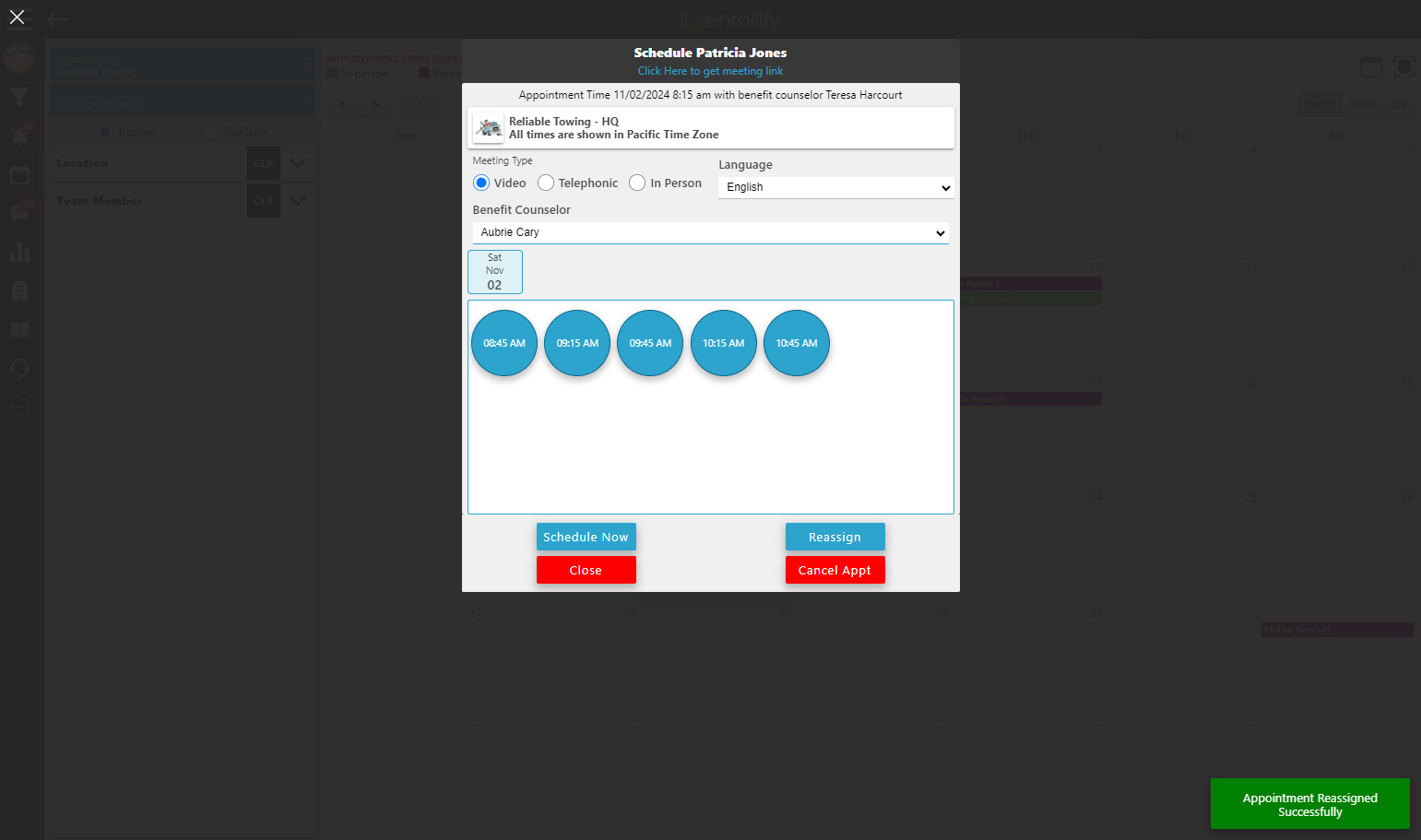The width and height of the screenshot is (1421, 840).
Task: Click the logout icon in sidebar
Action: tap(19, 407)
